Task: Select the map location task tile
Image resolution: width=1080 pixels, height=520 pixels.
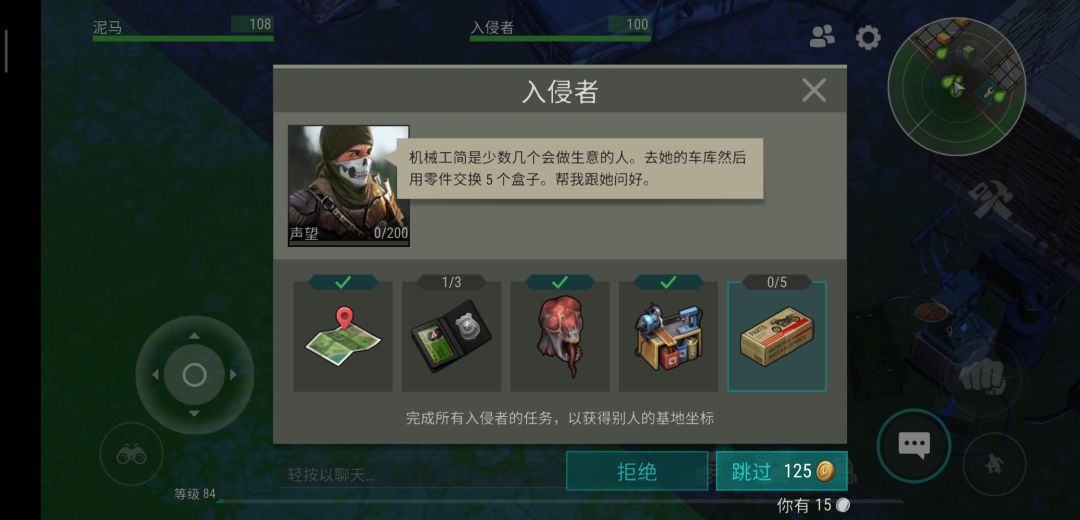Action: tap(343, 336)
